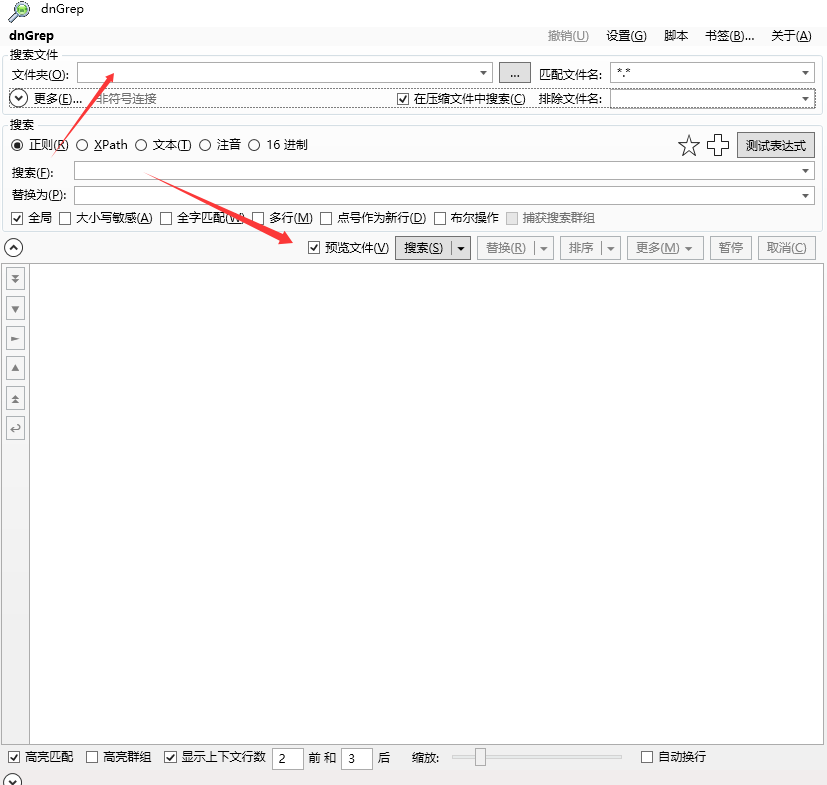The width and height of the screenshot is (827, 785).
Task: Open the 更多(M) dropdown button
Action: tap(665, 248)
